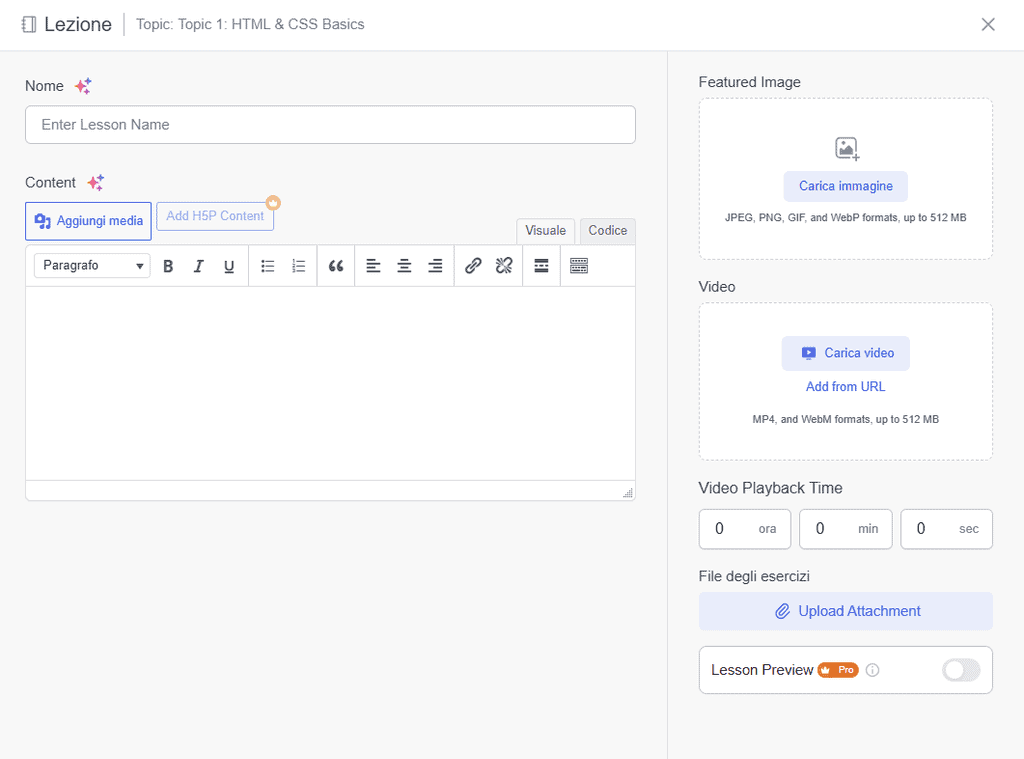The width and height of the screenshot is (1024, 759).
Task: Add a blockquote with the quote icon
Action: pyautogui.click(x=336, y=266)
